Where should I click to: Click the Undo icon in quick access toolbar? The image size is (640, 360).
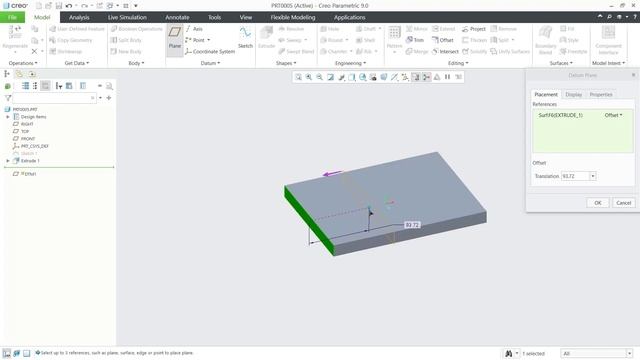coord(69,6)
